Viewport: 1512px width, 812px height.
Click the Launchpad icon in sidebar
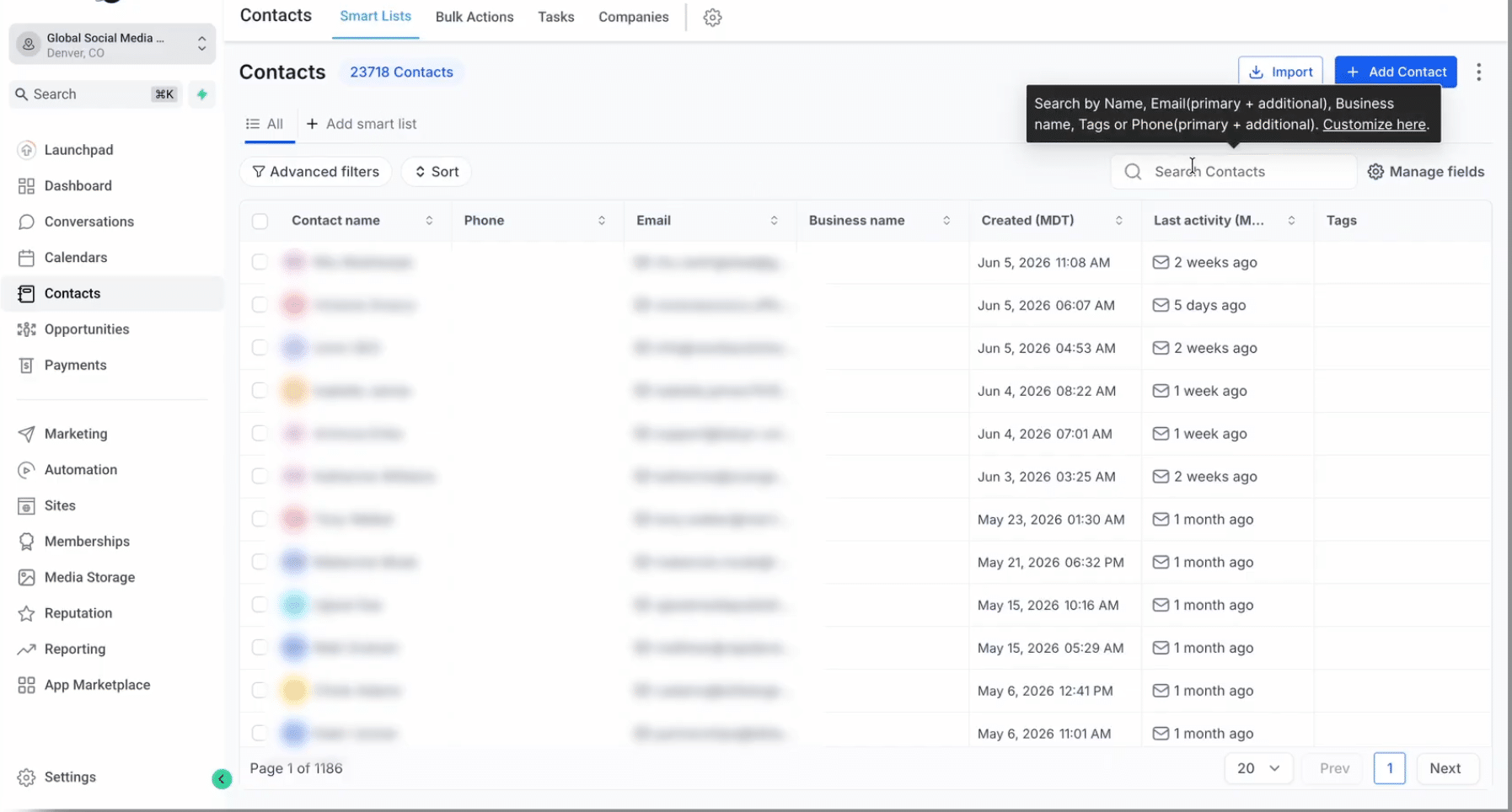27,150
